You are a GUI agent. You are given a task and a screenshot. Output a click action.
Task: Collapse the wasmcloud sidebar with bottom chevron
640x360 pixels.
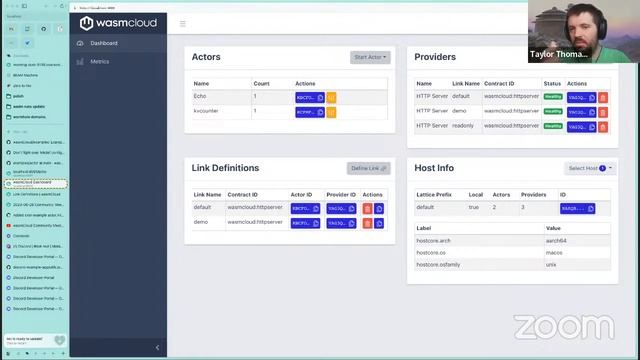pos(158,348)
